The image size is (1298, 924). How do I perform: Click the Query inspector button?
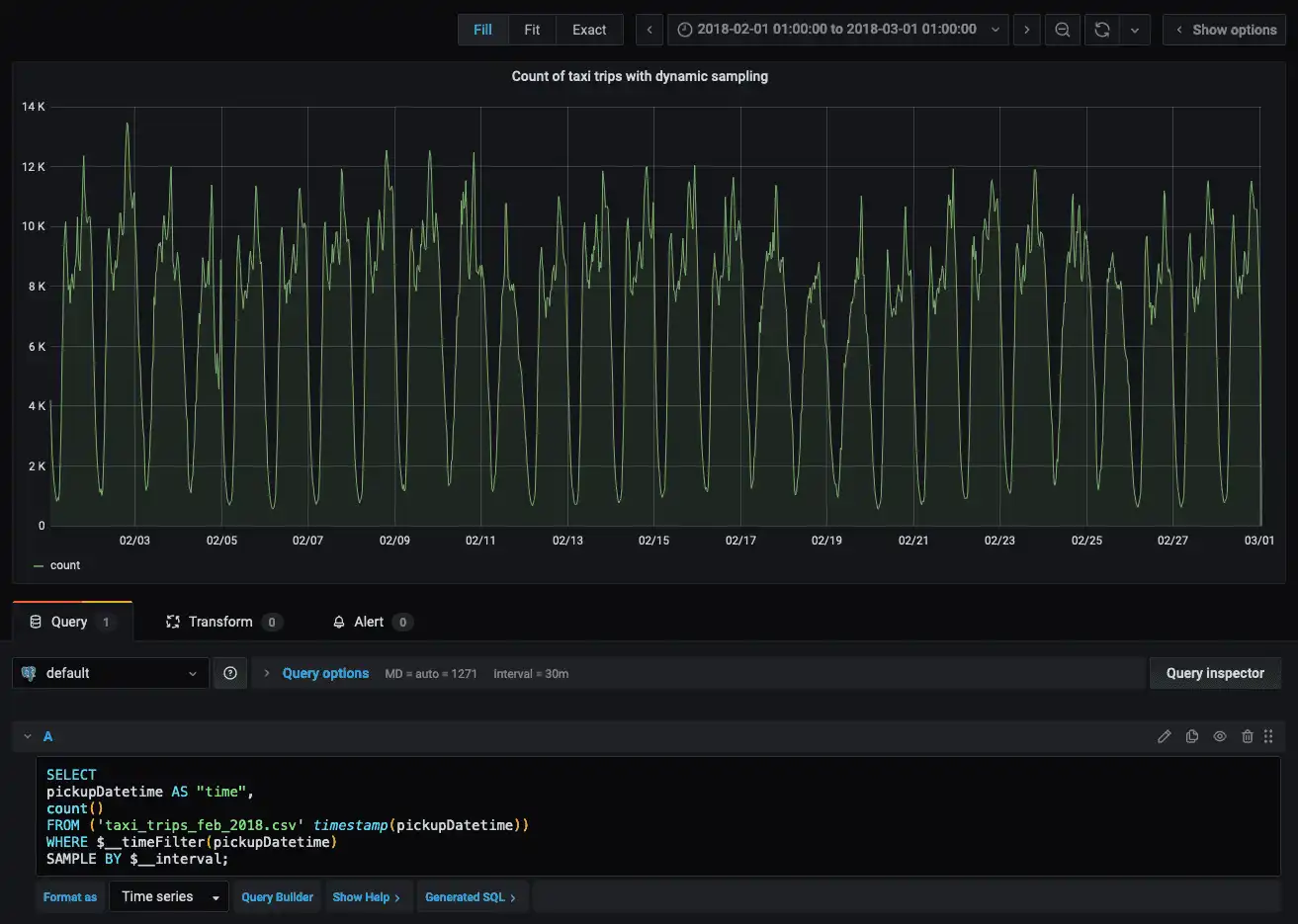[x=1214, y=673]
